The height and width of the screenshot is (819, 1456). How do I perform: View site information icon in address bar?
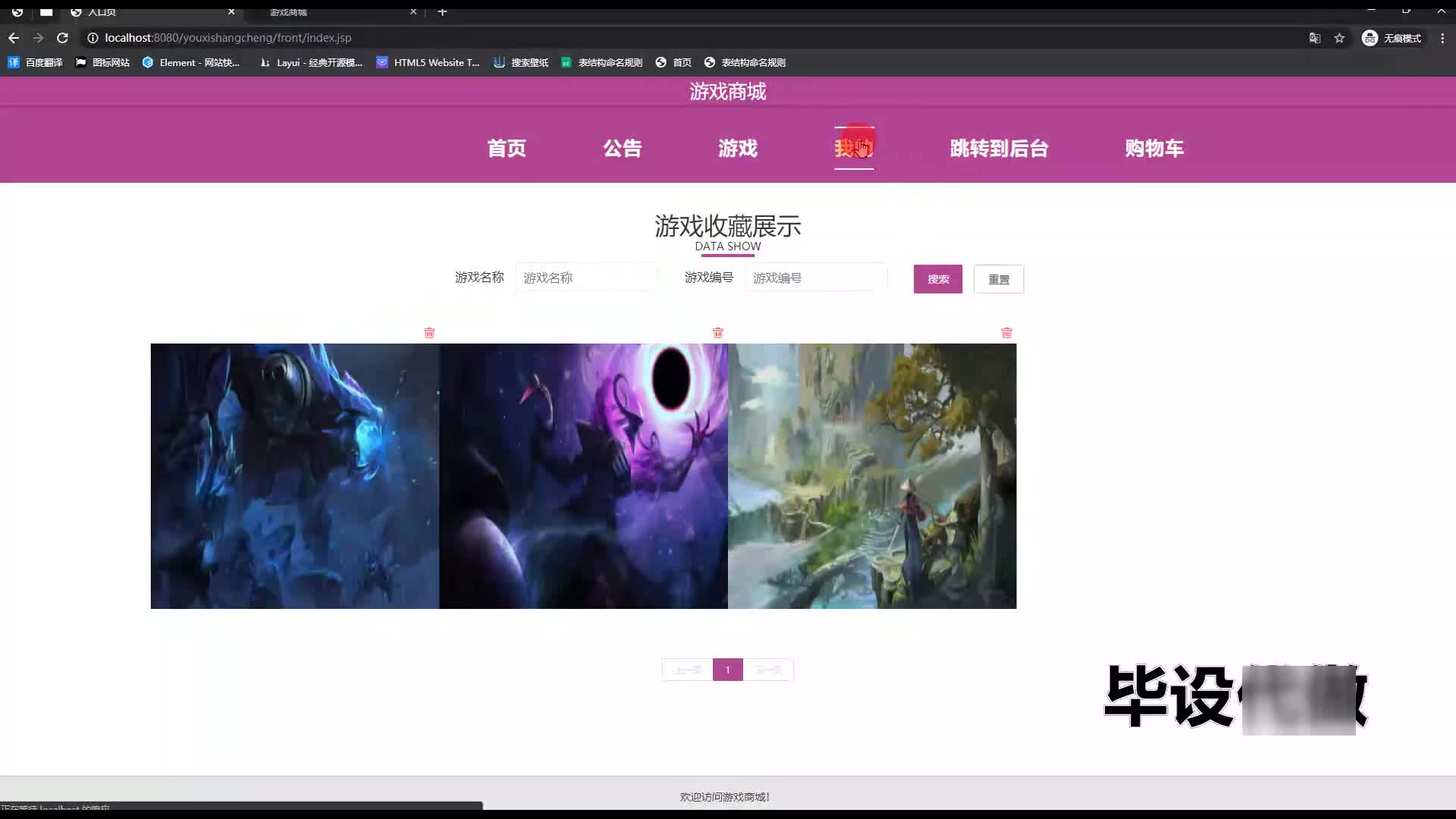pos(93,38)
